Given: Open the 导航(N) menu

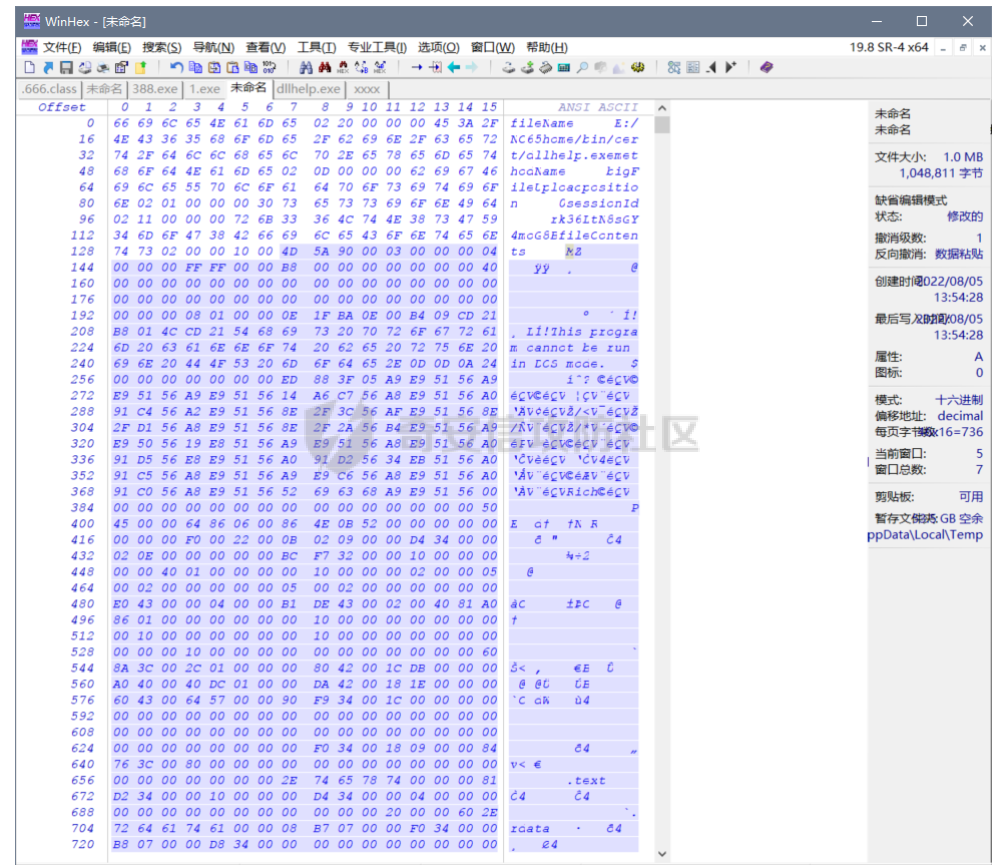Looking at the screenshot, I should pos(213,48).
